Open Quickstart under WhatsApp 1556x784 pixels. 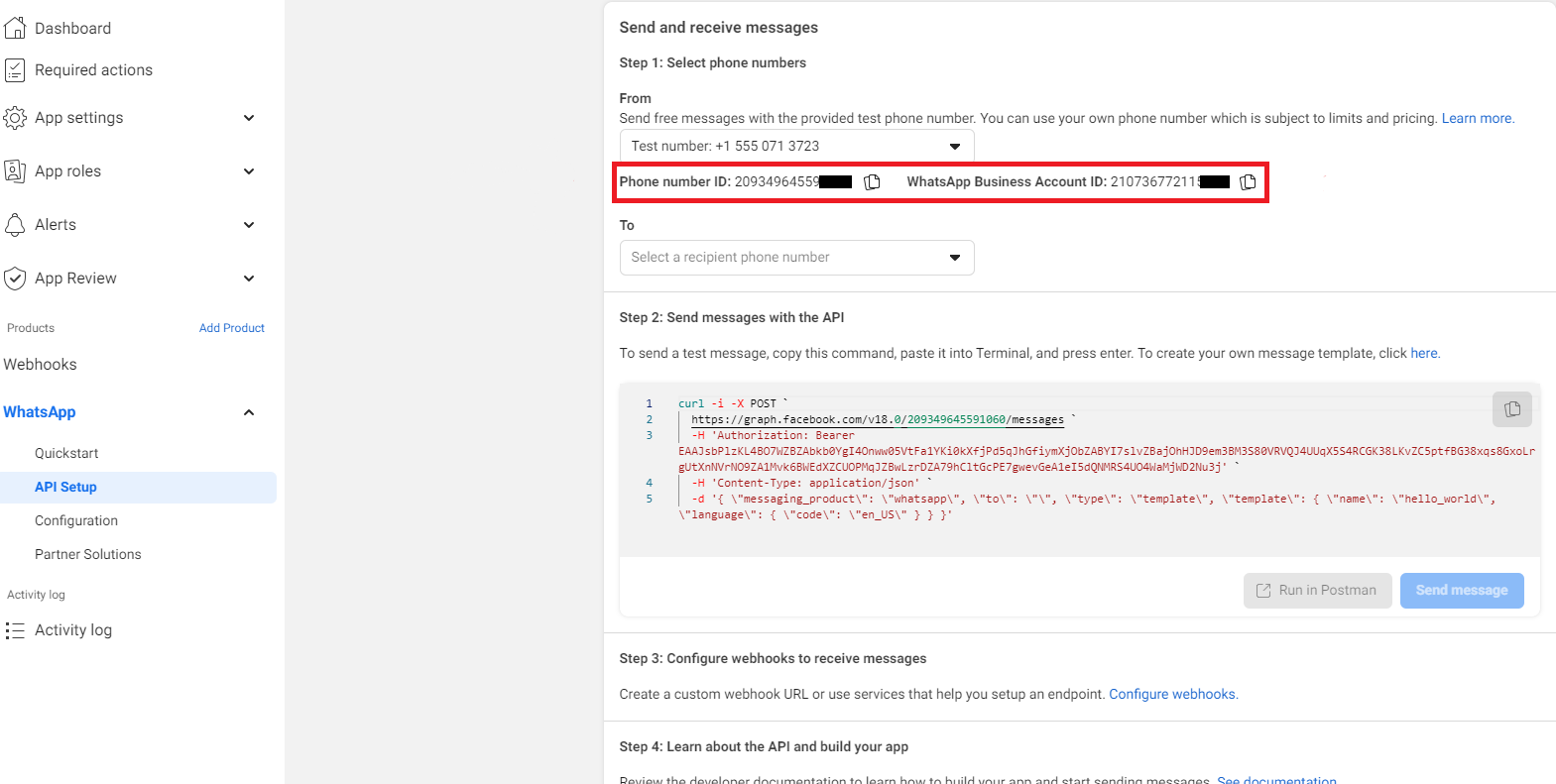pos(66,453)
